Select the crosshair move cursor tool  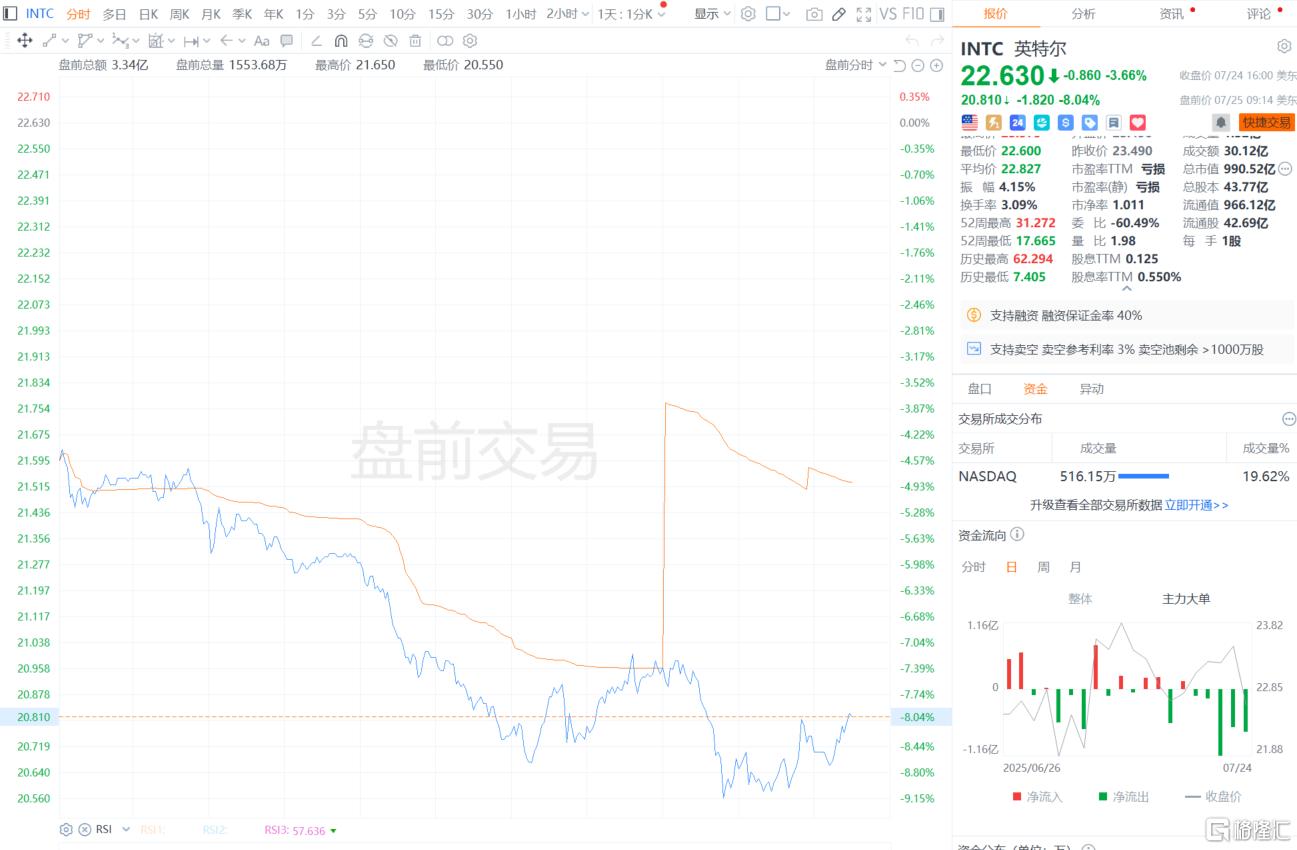point(25,41)
